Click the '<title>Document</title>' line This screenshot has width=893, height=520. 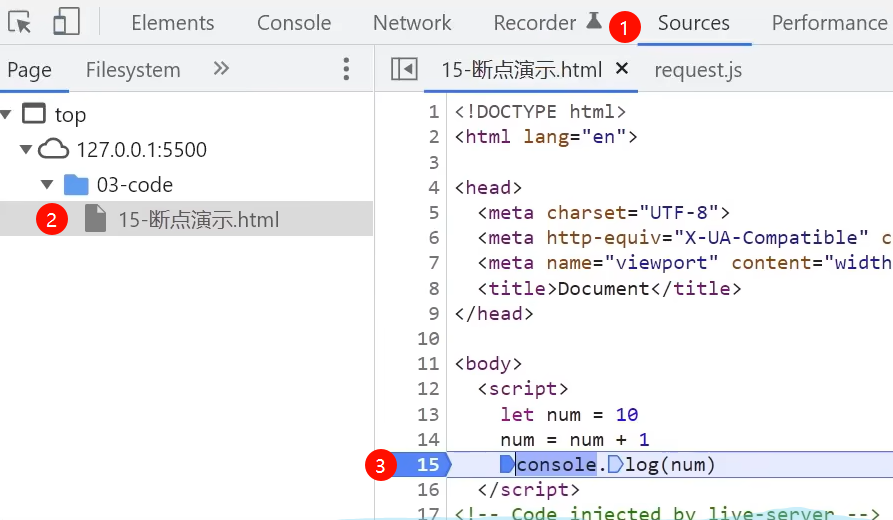point(609,289)
